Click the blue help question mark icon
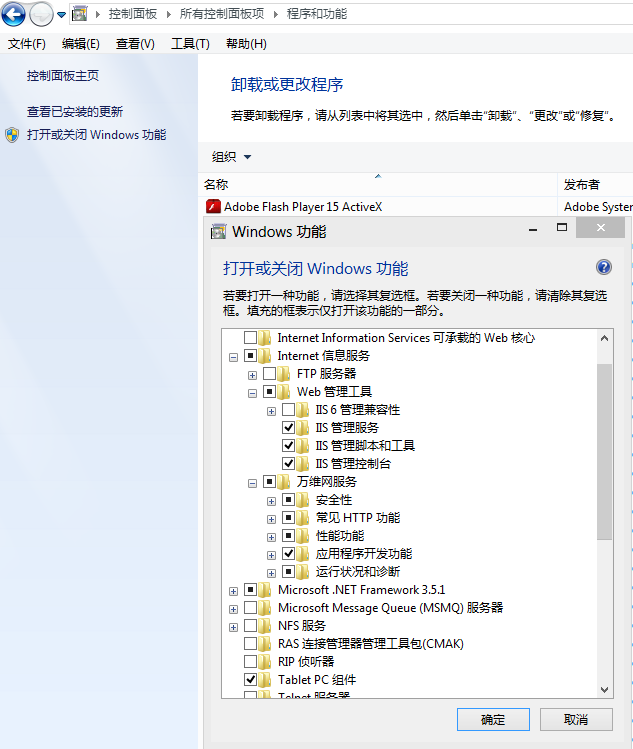The width and height of the screenshot is (633, 749). (x=604, y=267)
